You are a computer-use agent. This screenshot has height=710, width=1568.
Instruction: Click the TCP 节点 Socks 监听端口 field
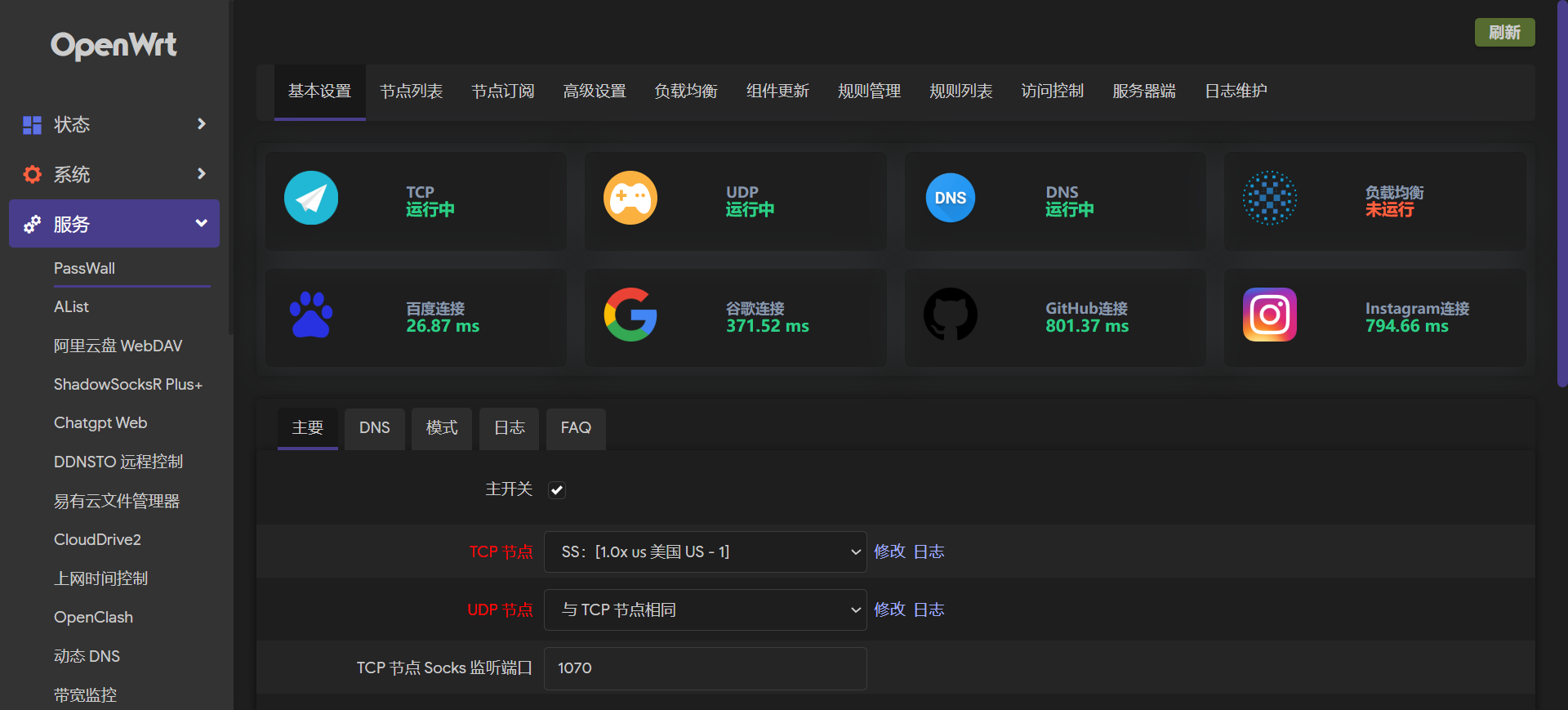pyautogui.click(x=706, y=668)
